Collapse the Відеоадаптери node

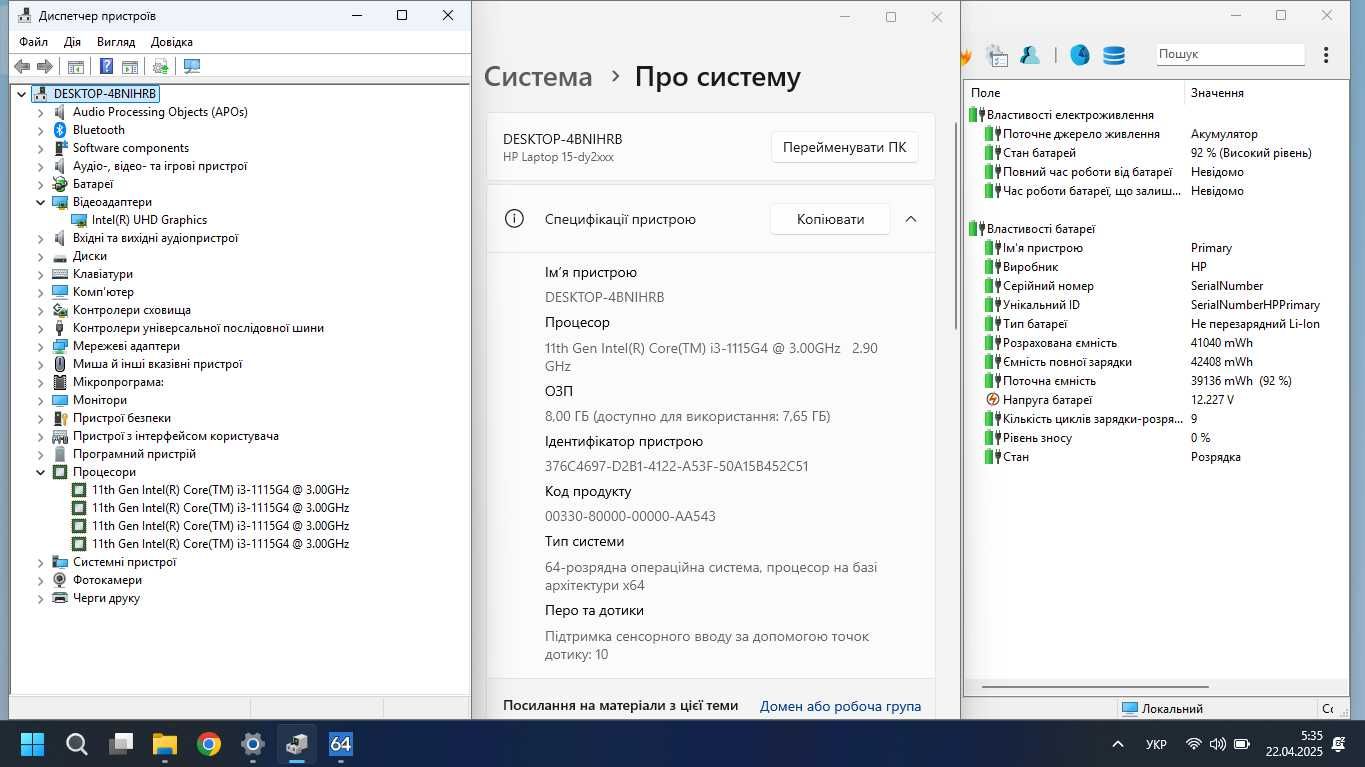[41, 202]
